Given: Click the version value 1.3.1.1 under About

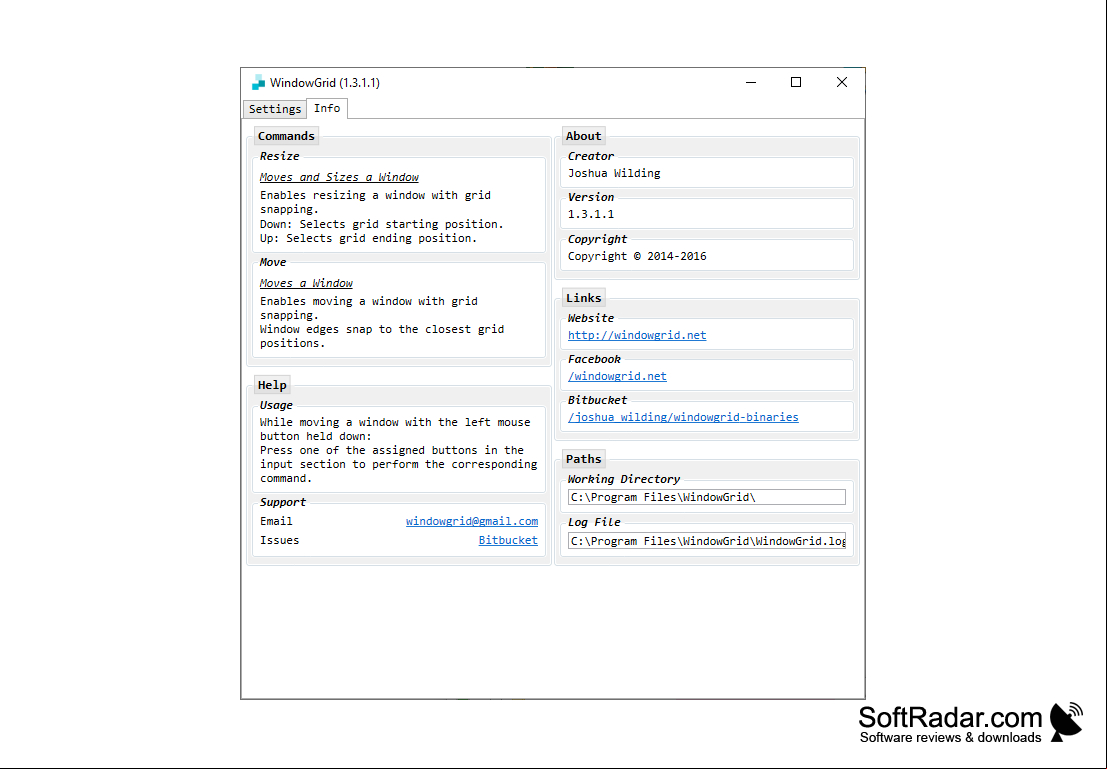Looking at the screenshot, I should (591, 214).
